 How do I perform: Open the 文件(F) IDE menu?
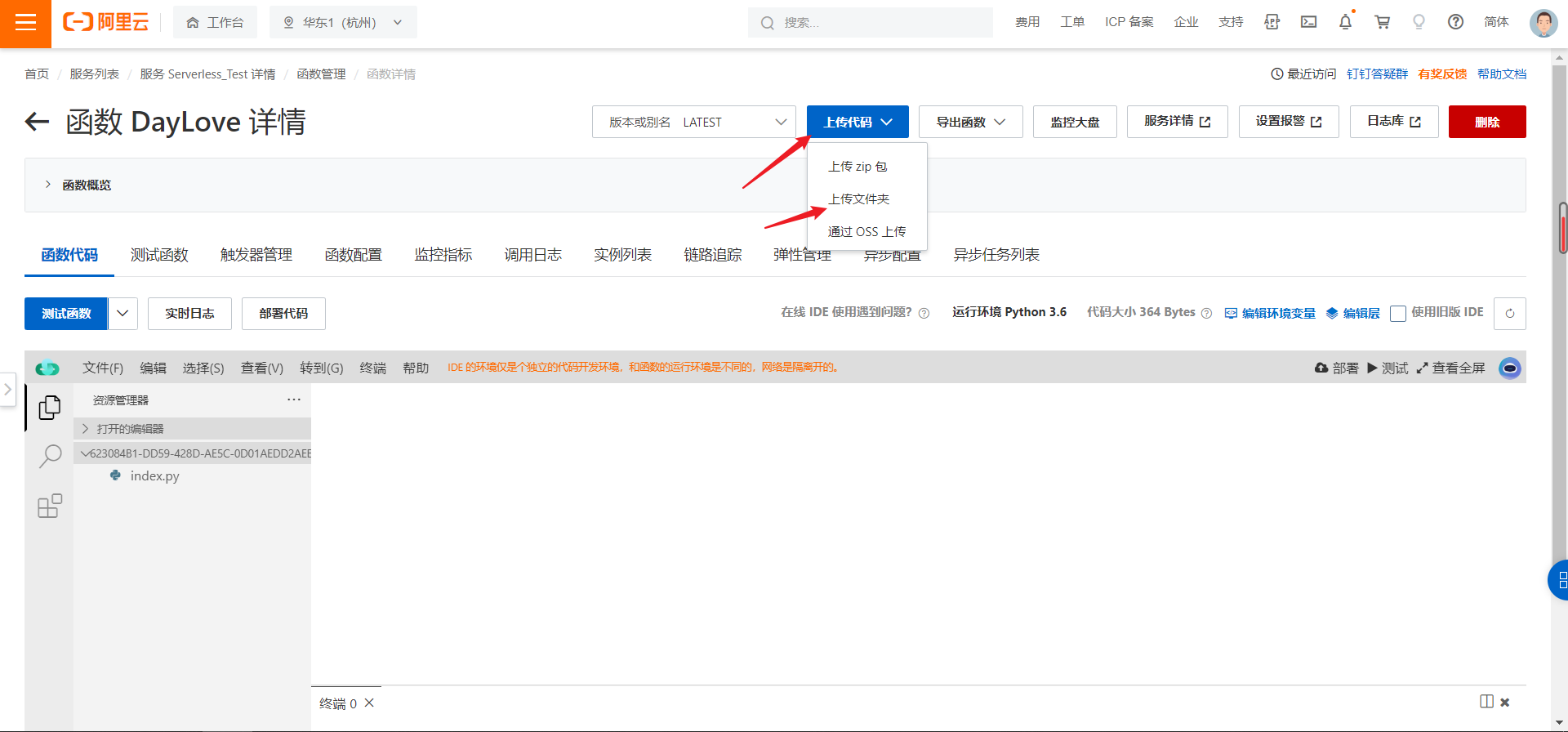tap(103, 368)
